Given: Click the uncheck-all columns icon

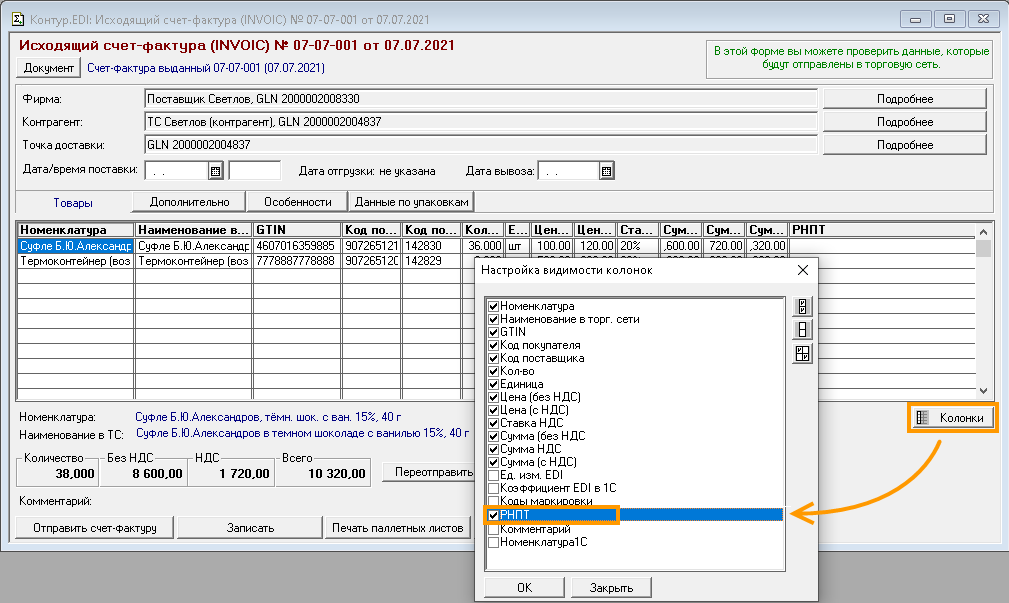Looking at the screenshot, I should coord(803,330).
